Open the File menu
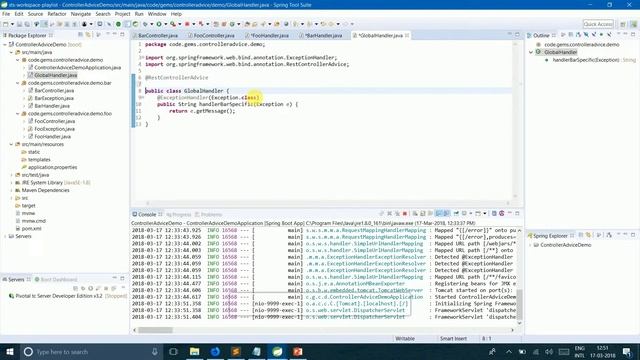Screen dimensions: 640x360 (x=6, y=14)
